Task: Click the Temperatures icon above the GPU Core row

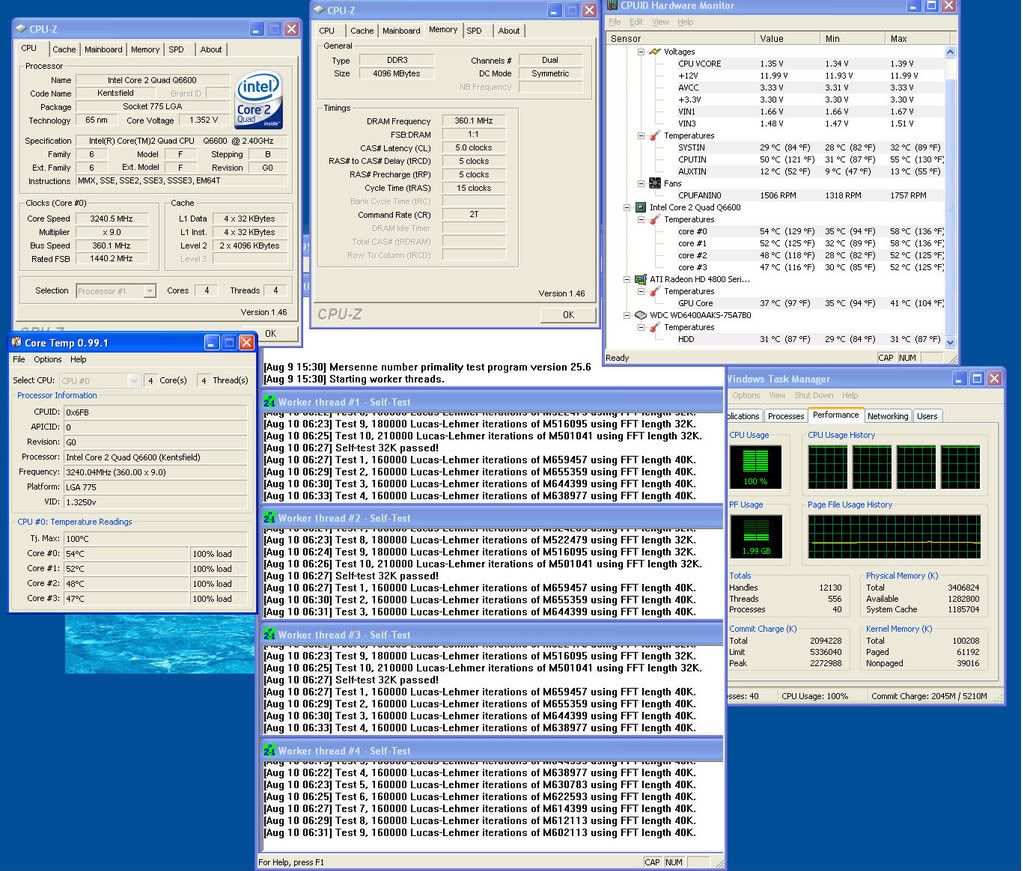Action: coord(655,292)
